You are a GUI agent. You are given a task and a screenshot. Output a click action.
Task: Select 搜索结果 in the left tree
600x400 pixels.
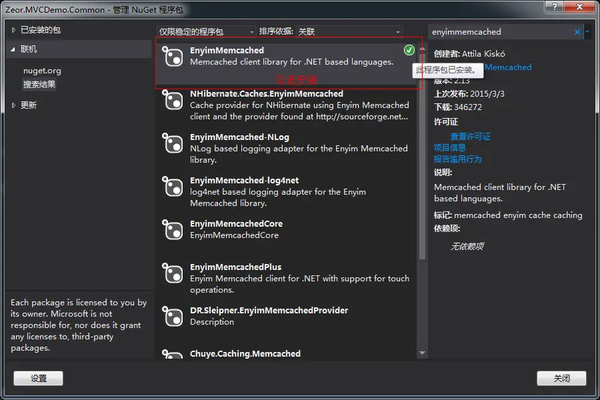point(39,84)
